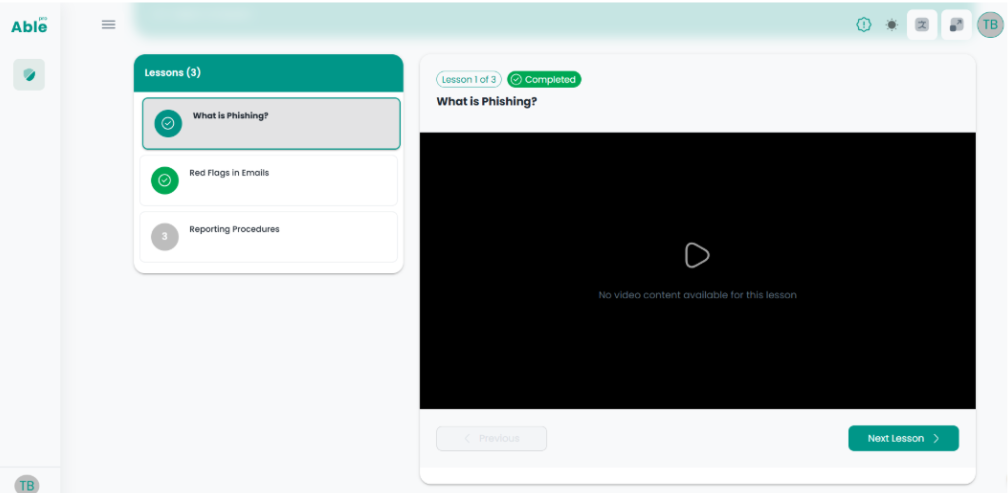Screen dimensions: 1008x493
Task: Click the Completed status badge
Action: tap(544, 80)
